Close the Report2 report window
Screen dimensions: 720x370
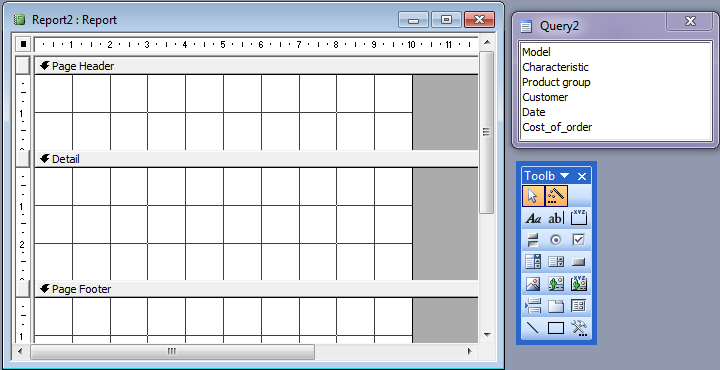[479, 20]
